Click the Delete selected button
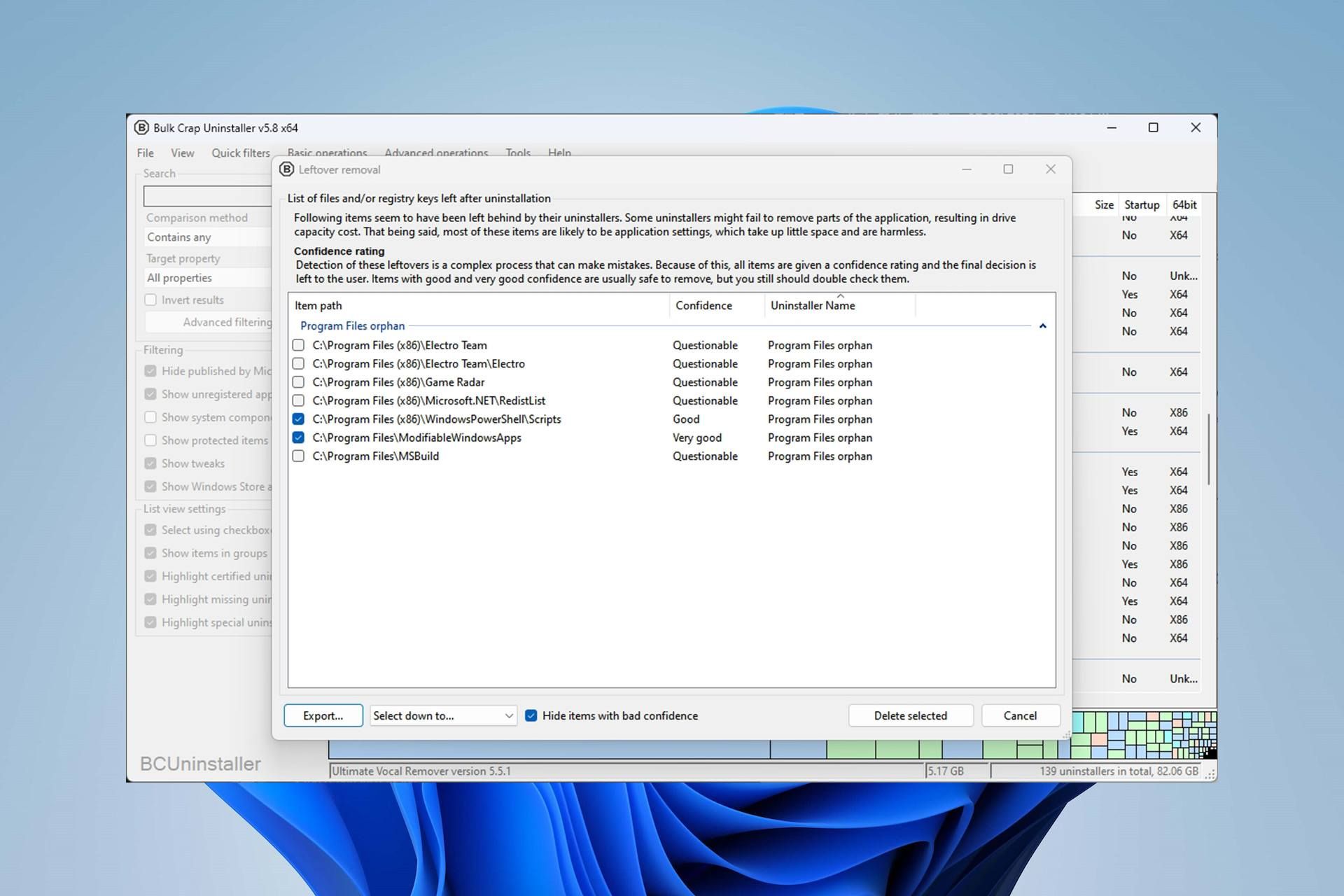1344x896 pixels. point(909,715)
